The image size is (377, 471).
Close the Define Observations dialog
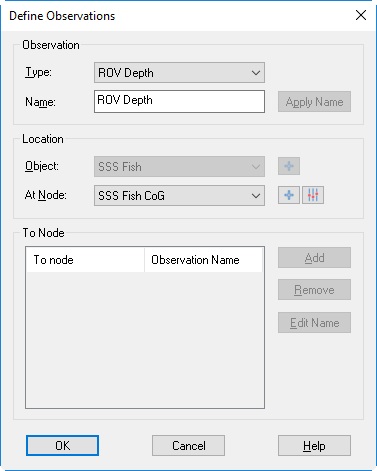[361, 15]
